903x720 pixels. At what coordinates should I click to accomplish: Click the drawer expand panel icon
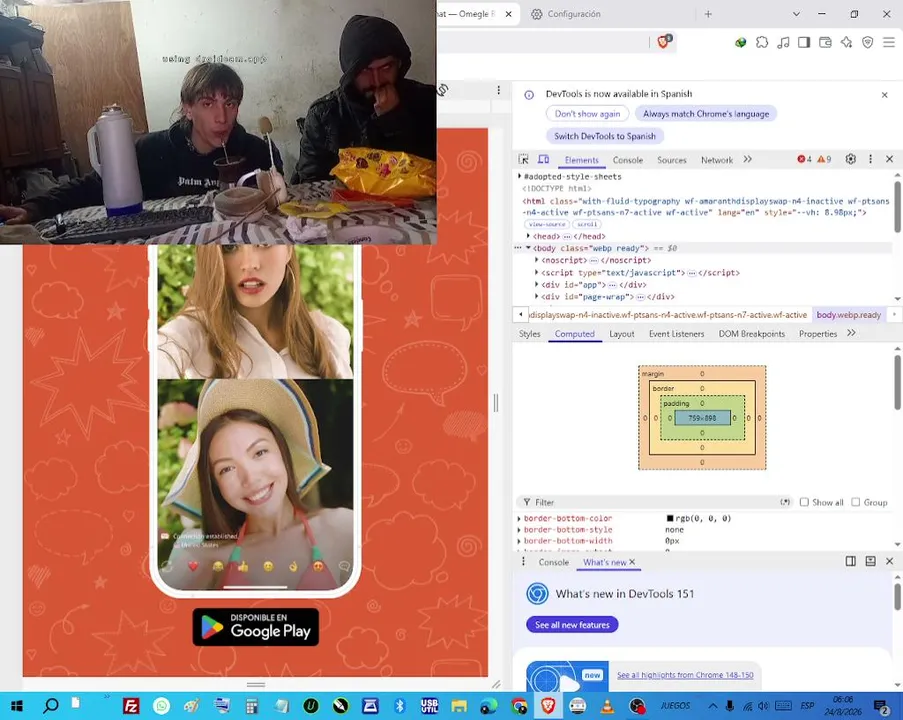pos(870,561)
